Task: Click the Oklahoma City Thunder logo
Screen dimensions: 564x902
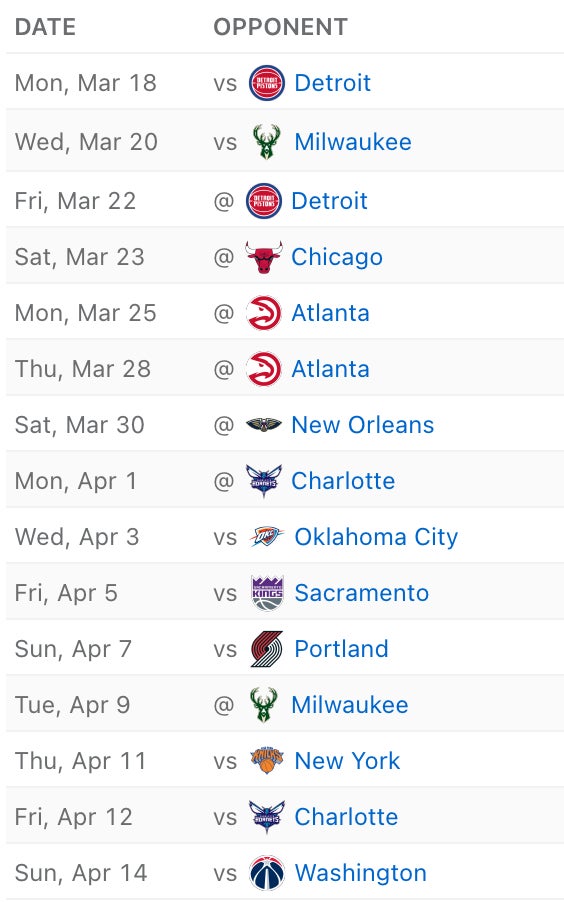Action: pos(266,537)
